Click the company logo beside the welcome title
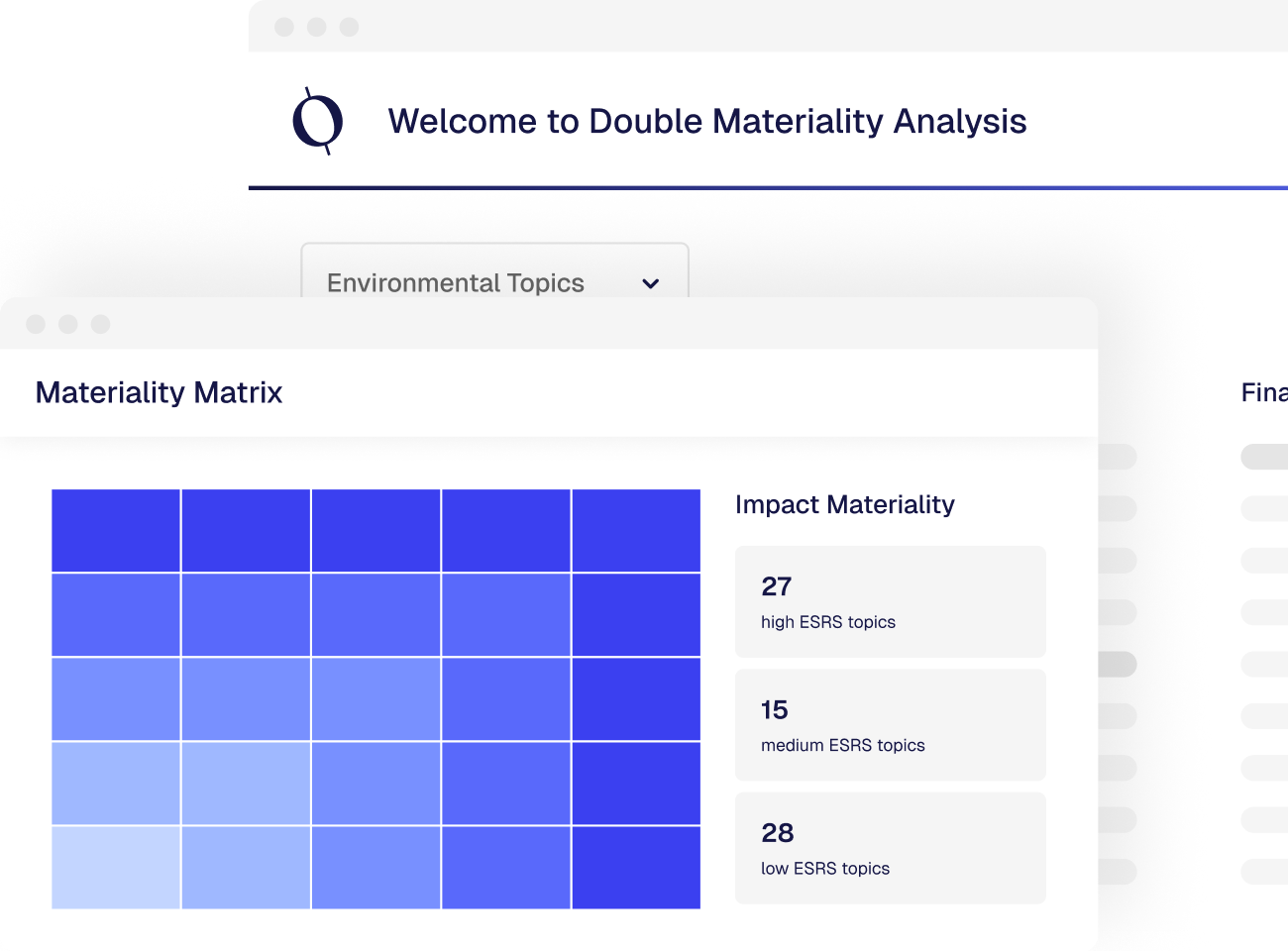1288x951 pixels. tap(318, 121)
